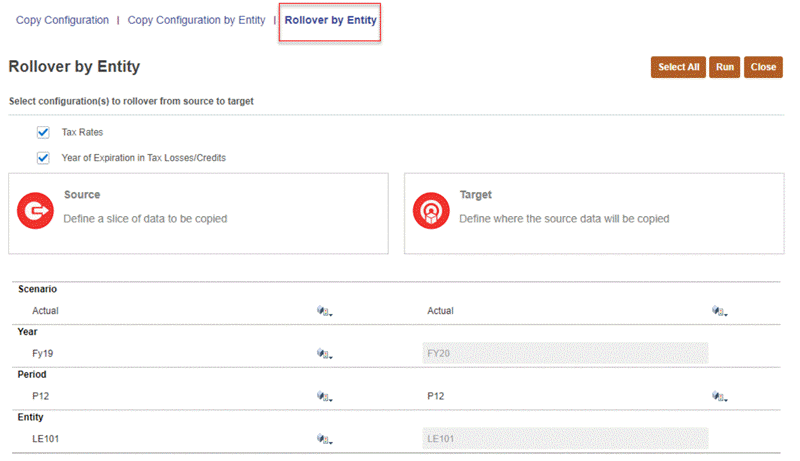The height and width of the screenshot is (461, 800).
Task: Click the Run button
Action: click(724, 67)
